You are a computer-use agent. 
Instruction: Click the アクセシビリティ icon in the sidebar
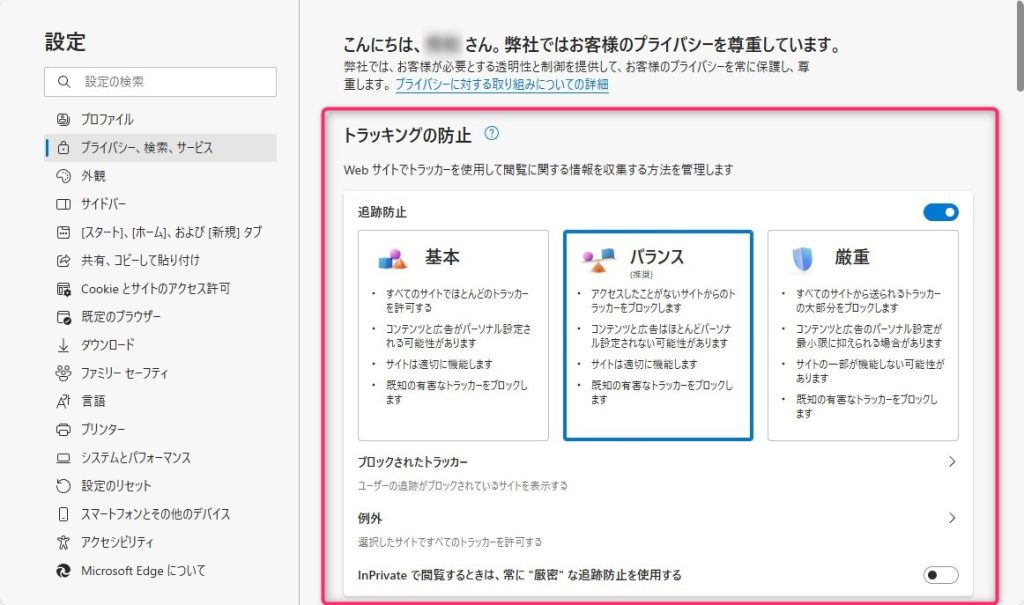63,542
